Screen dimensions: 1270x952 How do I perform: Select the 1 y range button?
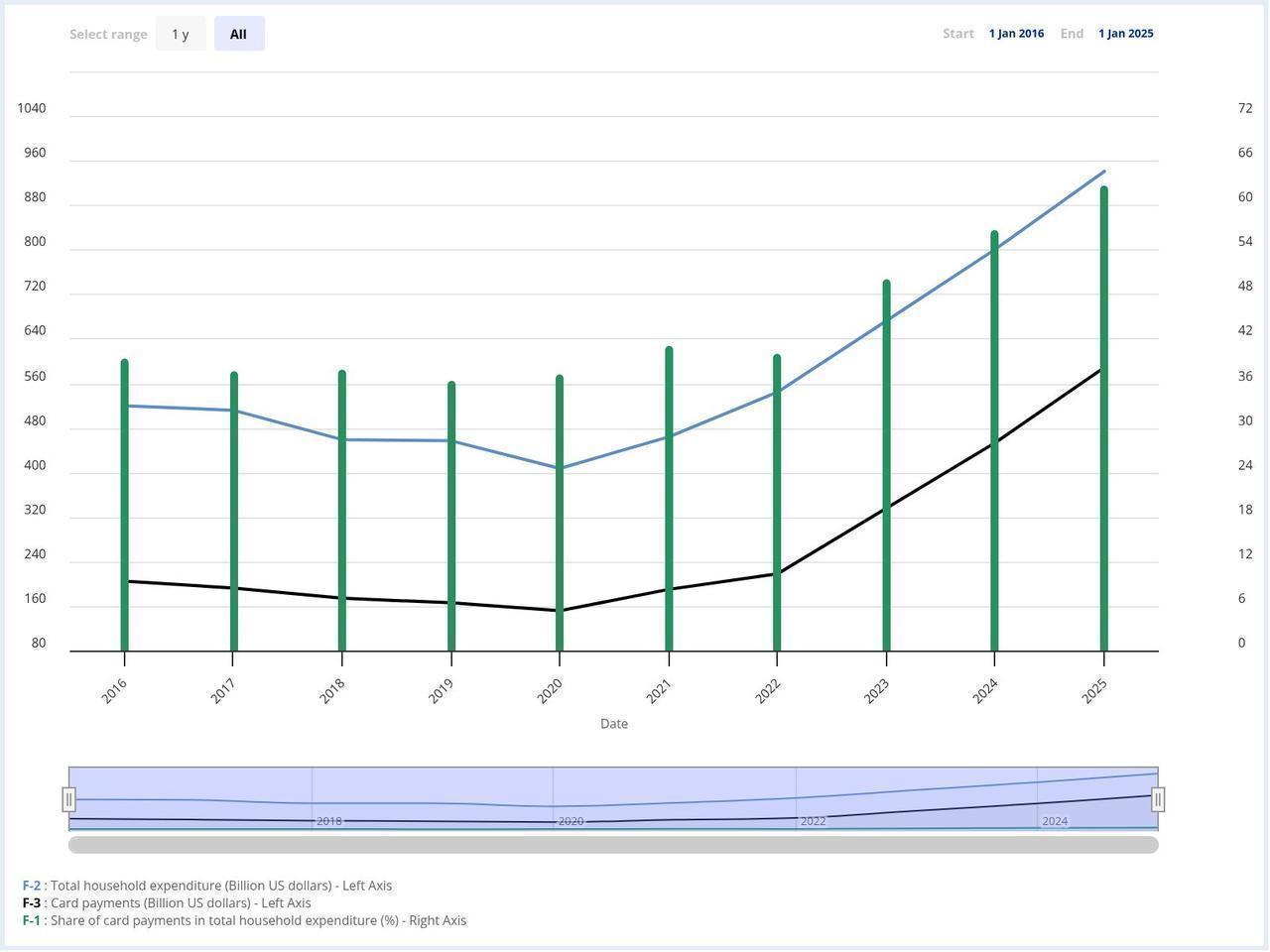click(181, 34)
